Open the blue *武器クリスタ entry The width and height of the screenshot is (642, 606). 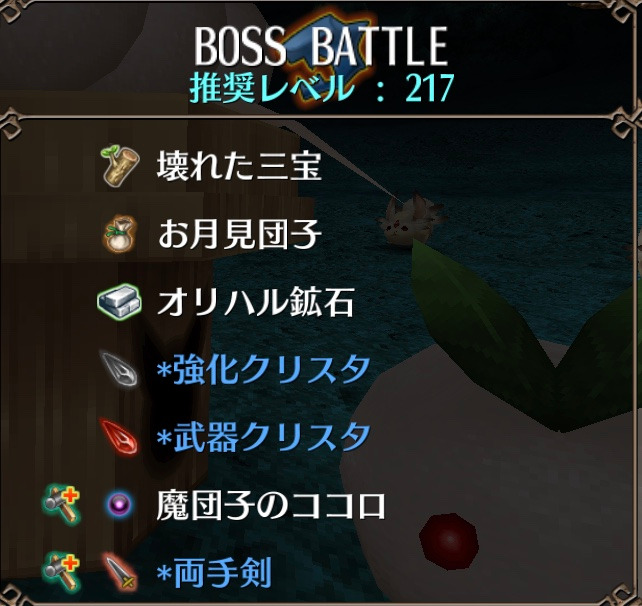pyautogui.click(x=263, y=437)
